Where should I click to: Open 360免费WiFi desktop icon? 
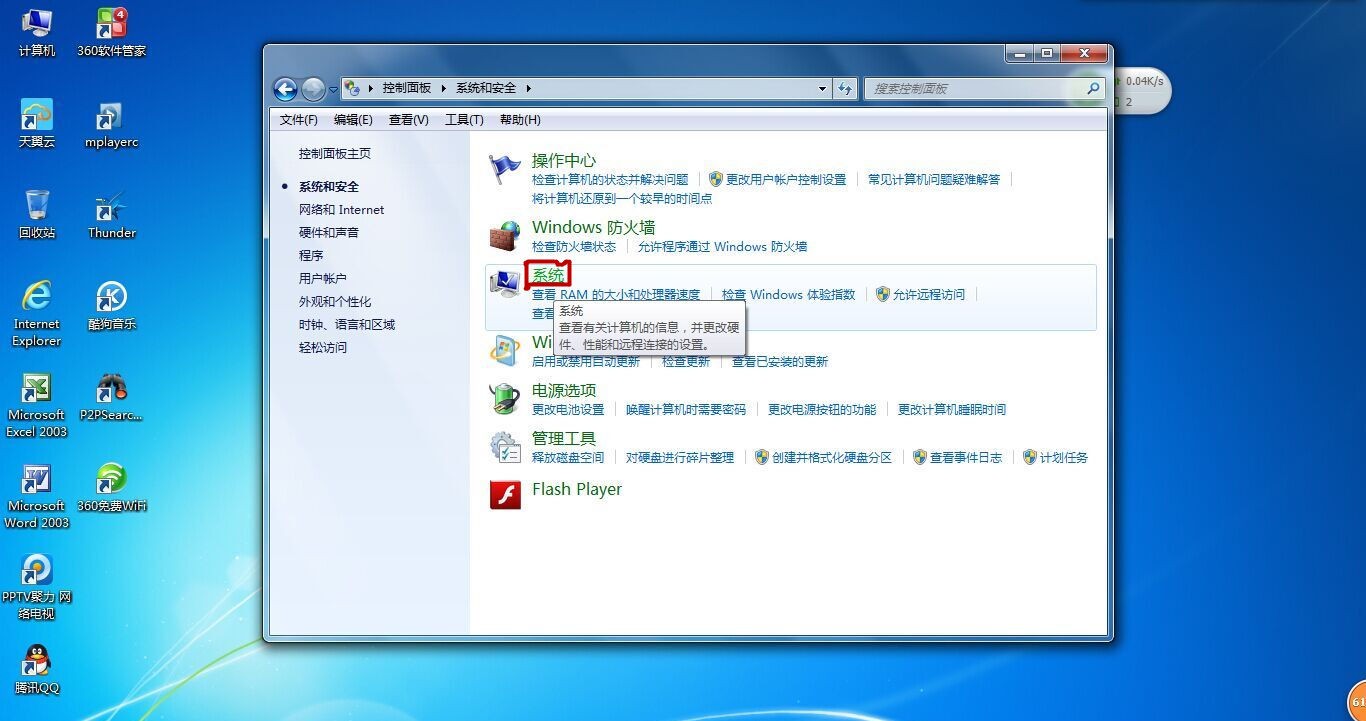(111, 487)
